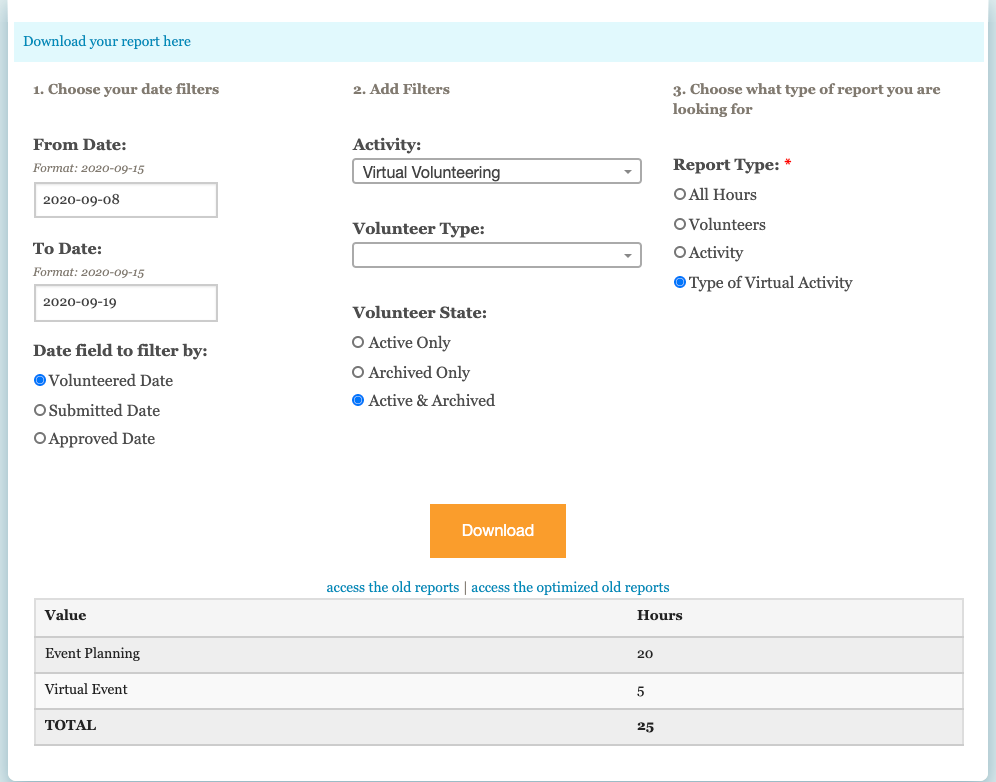Open 'access the optimized old reports' link
This screenshot has width=996, height=782.
(570, 587)
